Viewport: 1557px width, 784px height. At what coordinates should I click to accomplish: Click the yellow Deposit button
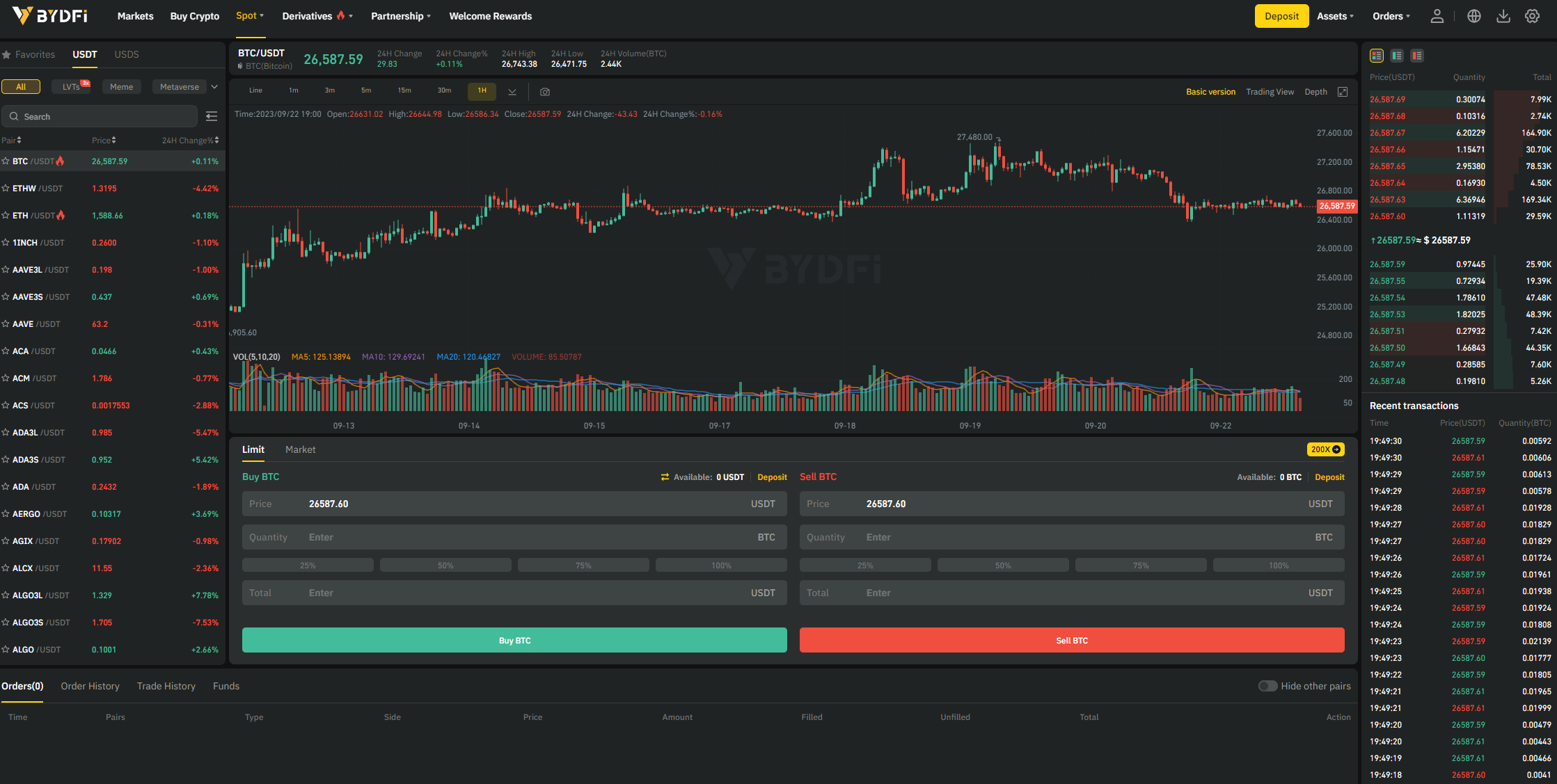point(1281,16)
